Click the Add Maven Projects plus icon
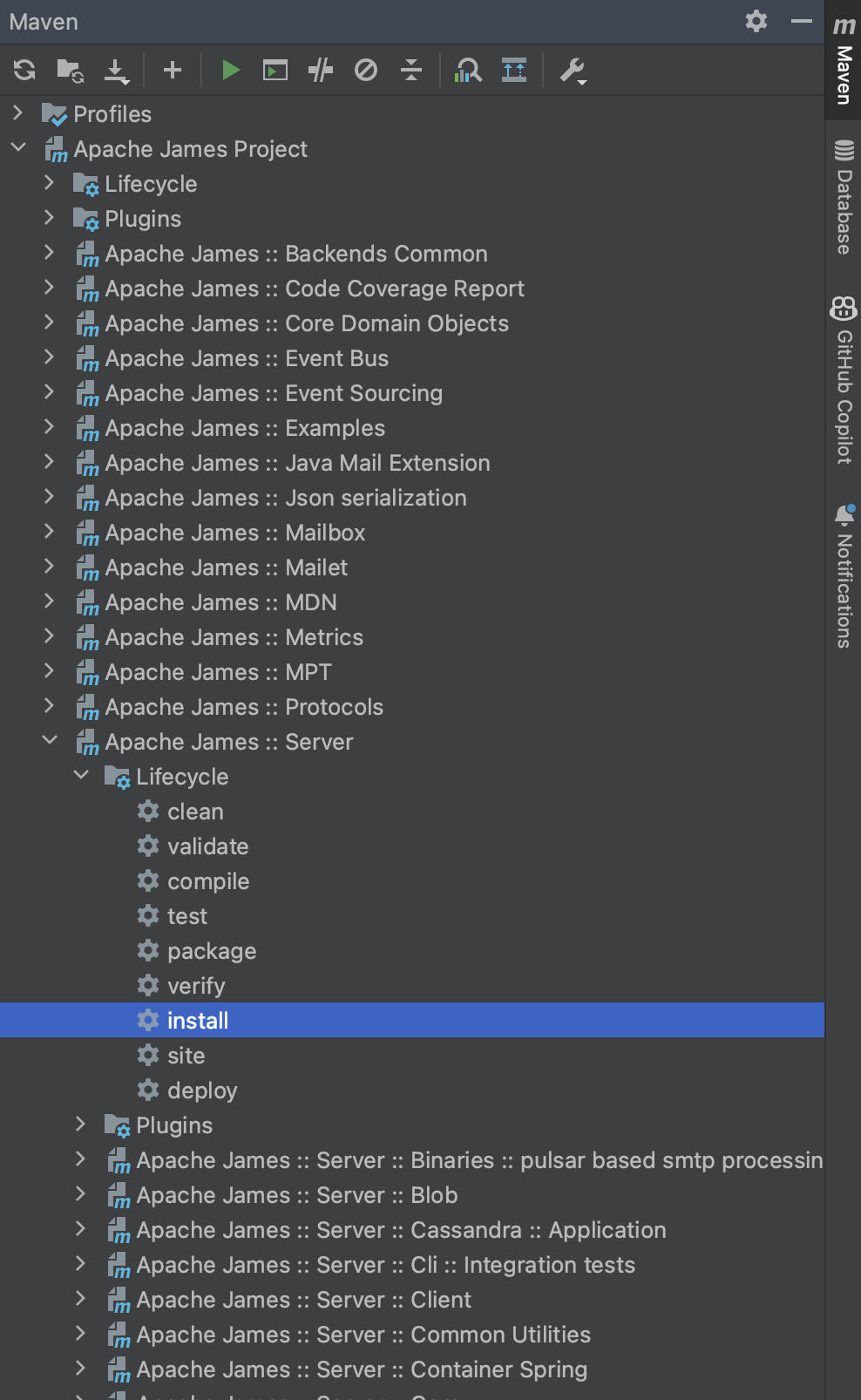This screenshot has height=1400, width=861. point(173,70)
